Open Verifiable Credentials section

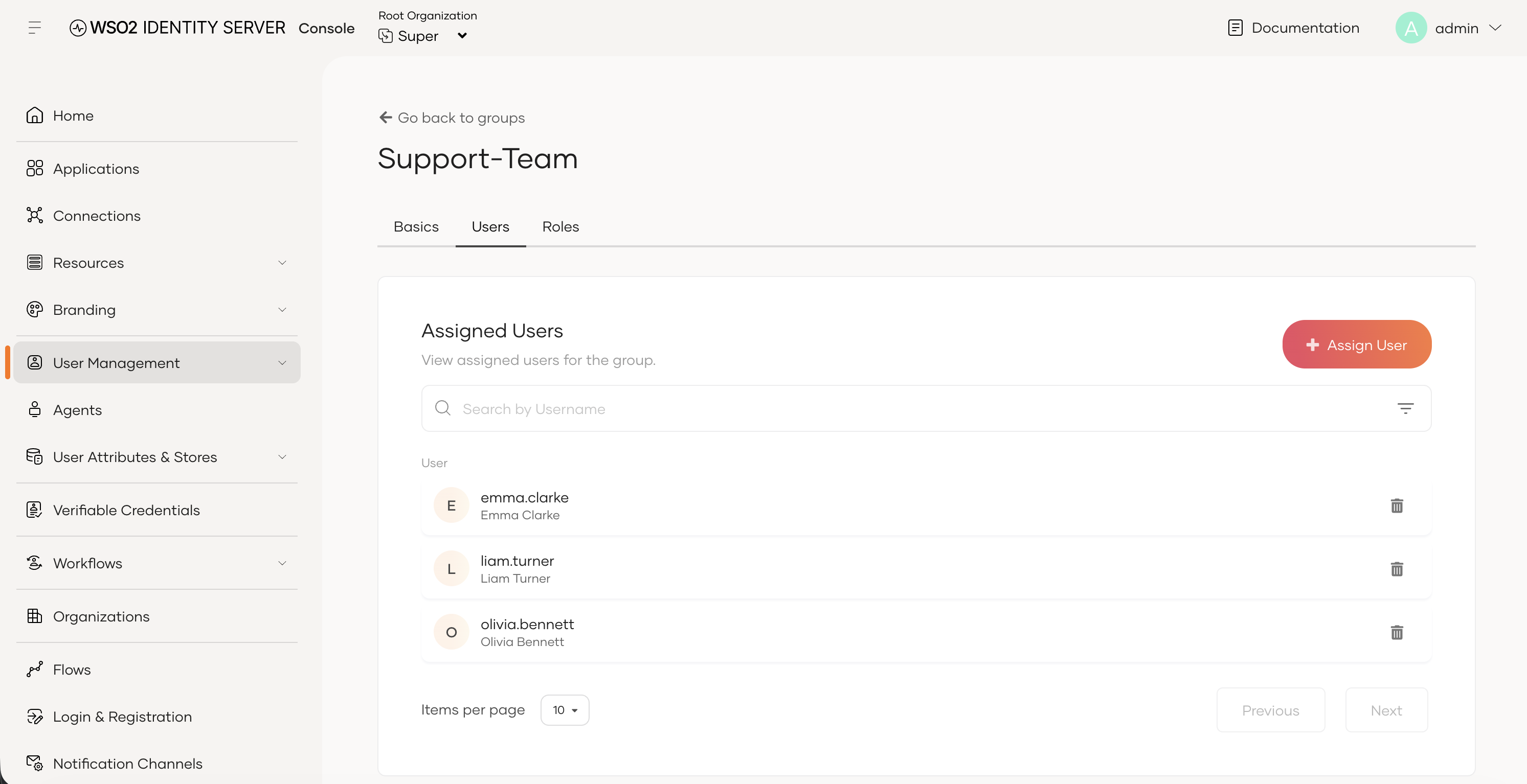156,510
